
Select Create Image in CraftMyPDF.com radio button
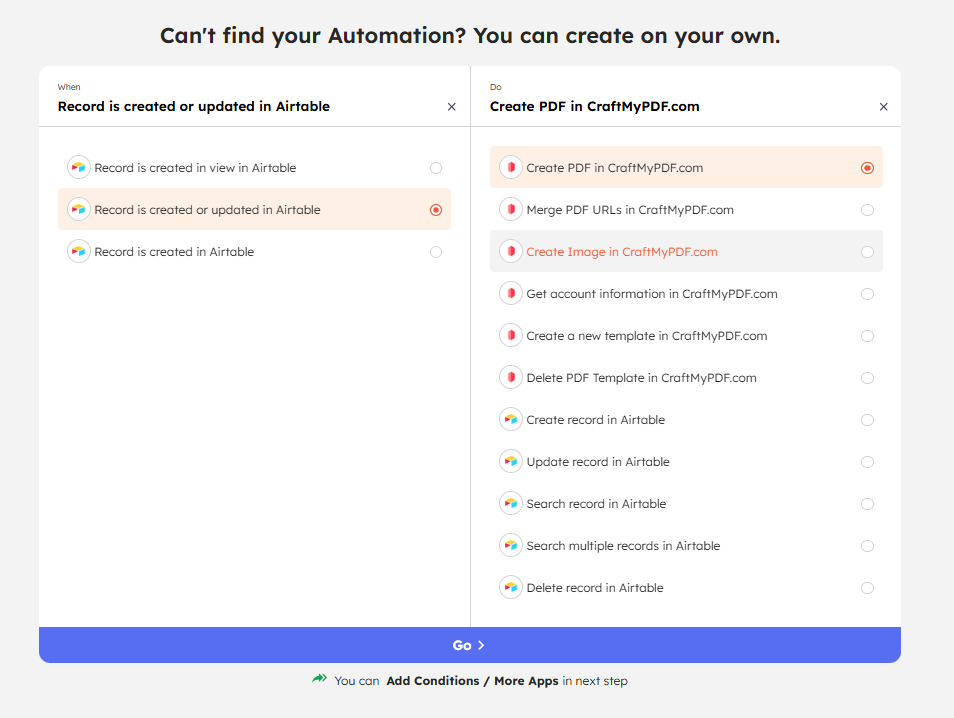tap(868, 252)
